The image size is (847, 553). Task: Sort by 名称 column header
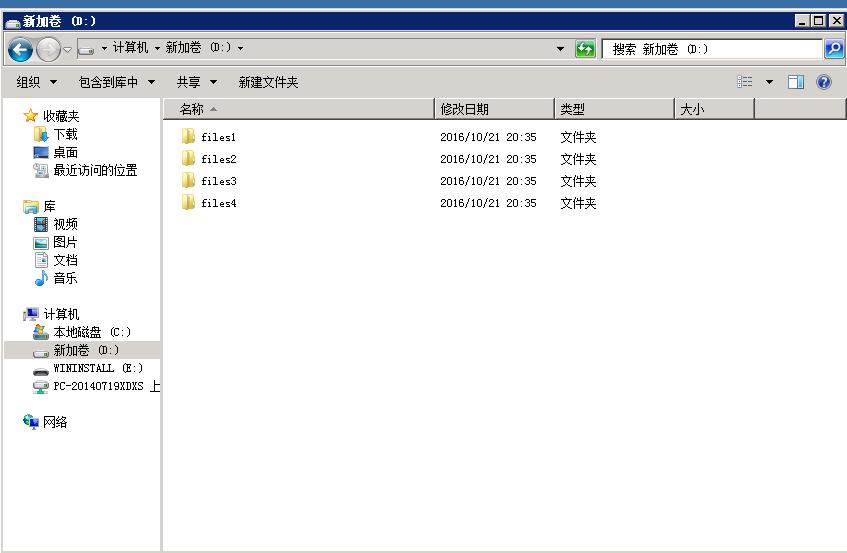[299, 109]
